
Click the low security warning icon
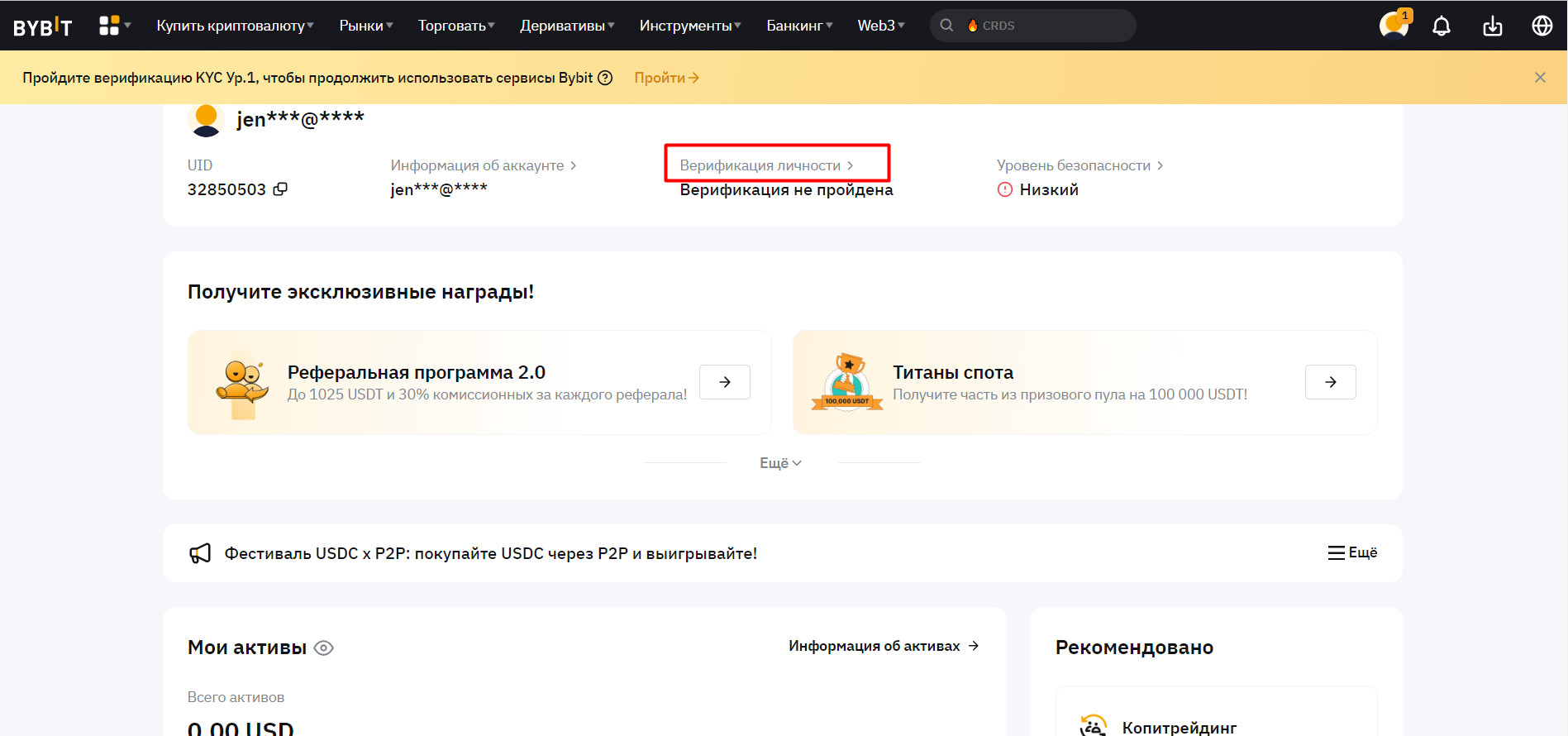coord(1005,189)
